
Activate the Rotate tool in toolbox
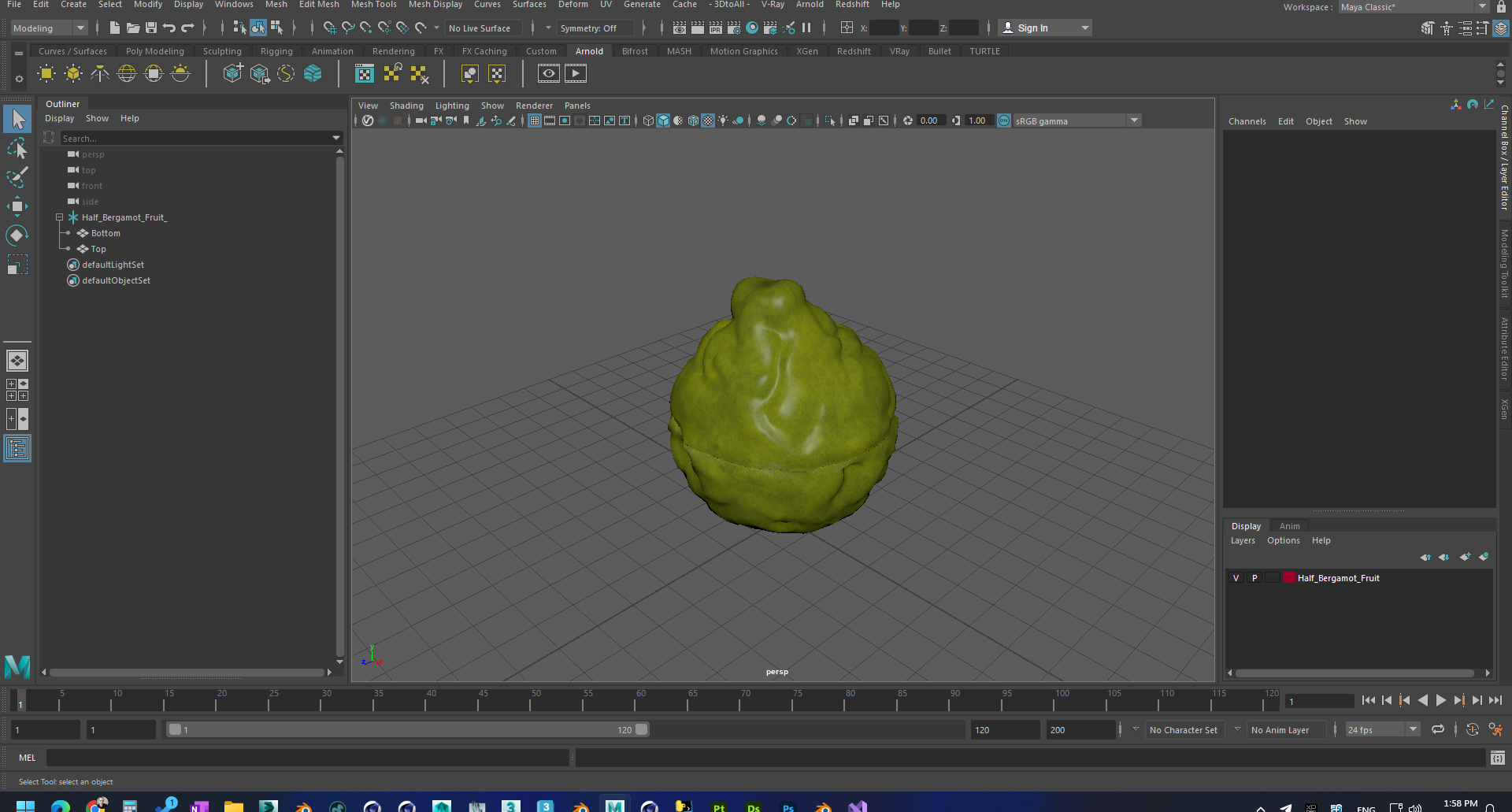pyautogui.click(x=17, y=235)
